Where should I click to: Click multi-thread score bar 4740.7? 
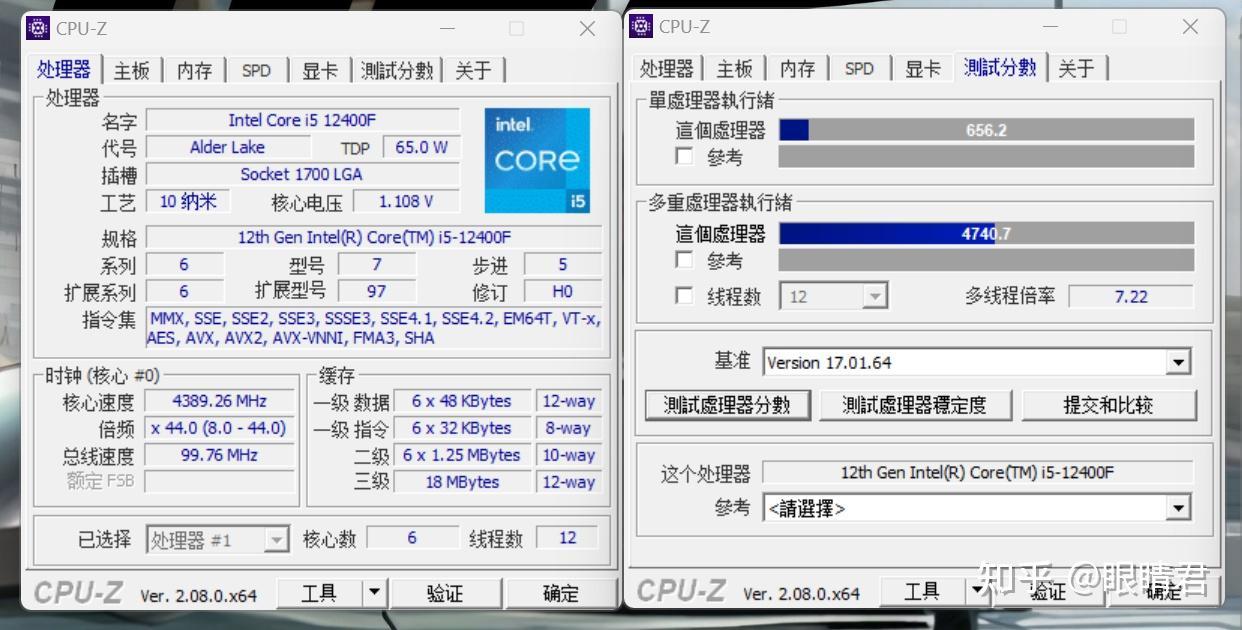coord(986,233)
